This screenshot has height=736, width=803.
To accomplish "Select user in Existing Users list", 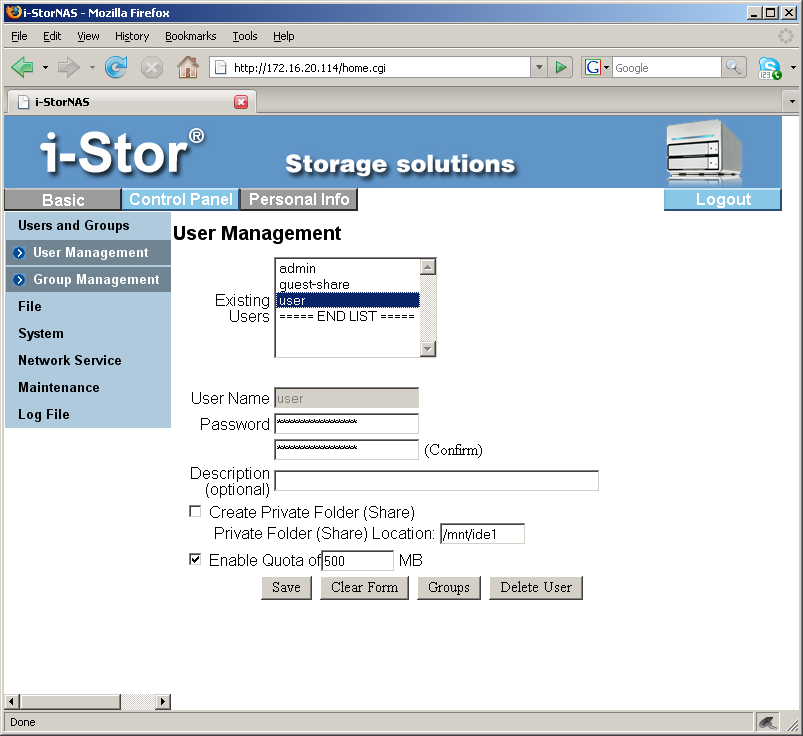I will pyautogui.click(x=348, y=300).
